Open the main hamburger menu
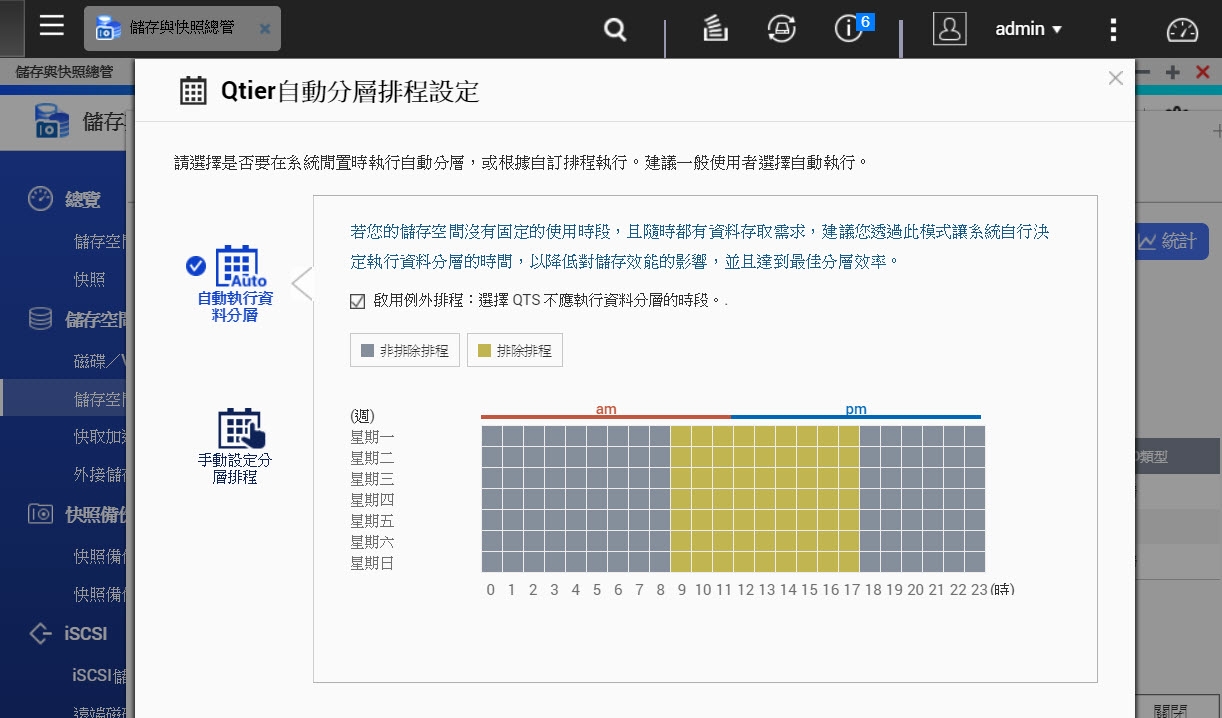This screenshot has width=1222, height=718. pyautogui.click(x=52, y=26)
